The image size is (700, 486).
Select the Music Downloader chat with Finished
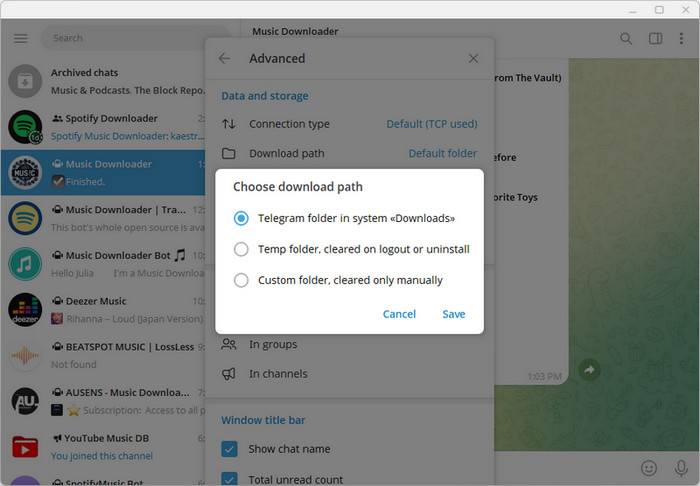tap(103, 173)
